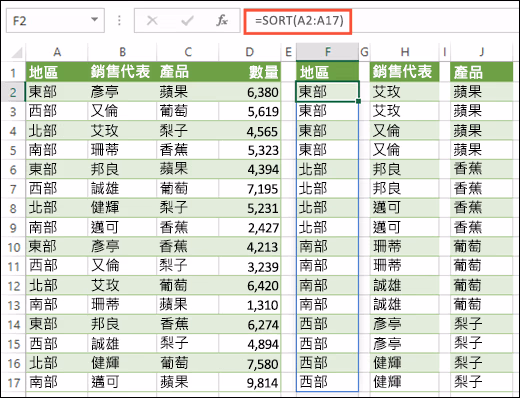Open the Name Box dropdown arrow
This screenshot has width=520, height=398.
click(x=95, y=20)
